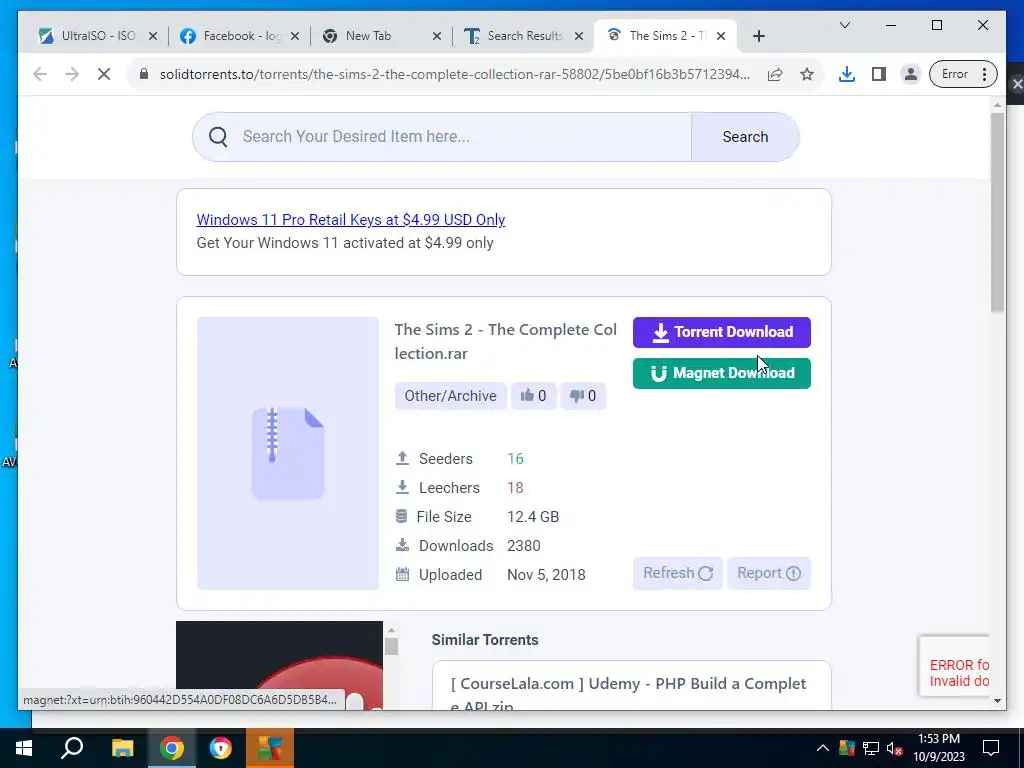This screenshot has width=1024, height=768.
Task: Select the Nov 5, 2018 upload date
Action: [x=546, y=575]
